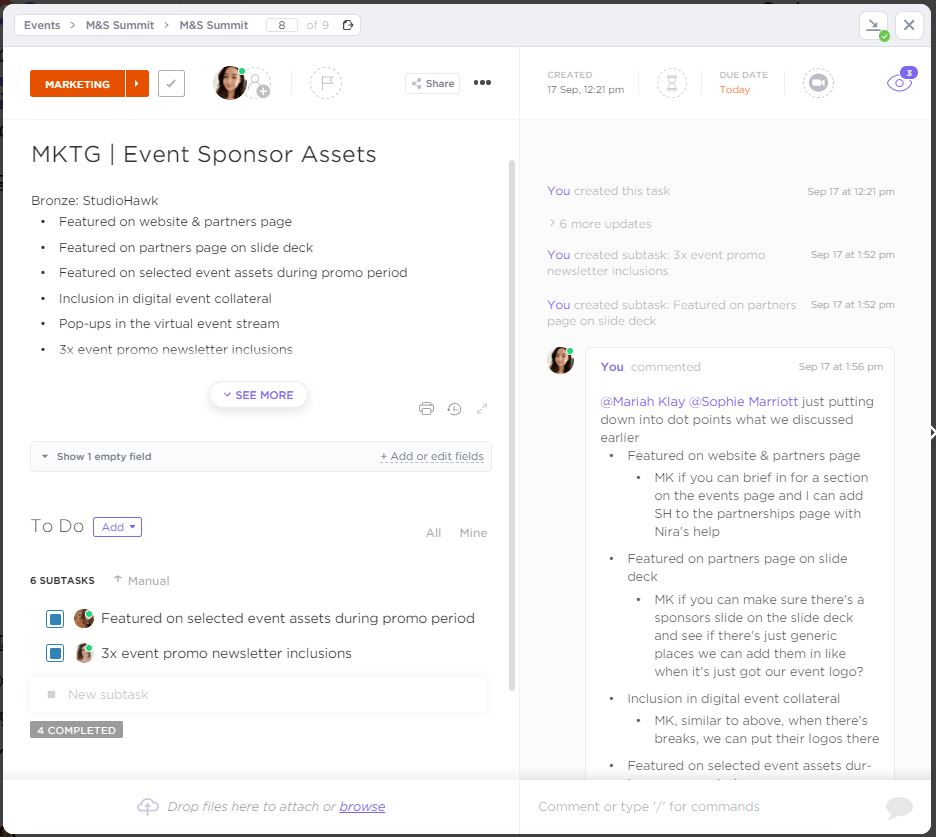Image resolution: width=936 pixels, height=837 pixels.
Task: Switch to the Mine filter tab
Action: click(473, 533)
